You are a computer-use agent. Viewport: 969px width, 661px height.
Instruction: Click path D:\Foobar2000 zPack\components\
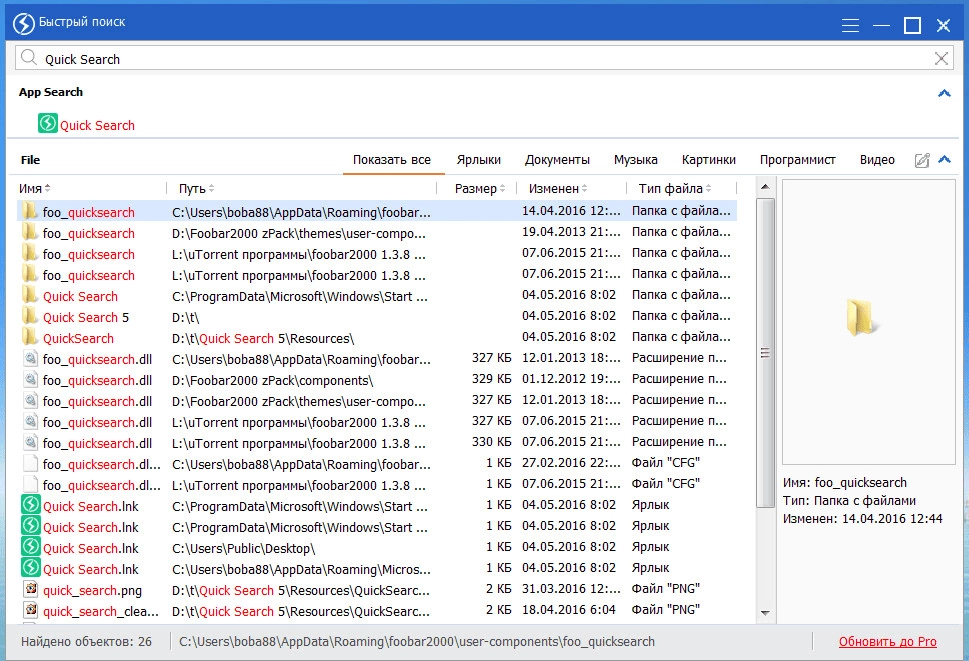[x=273, y=381]
